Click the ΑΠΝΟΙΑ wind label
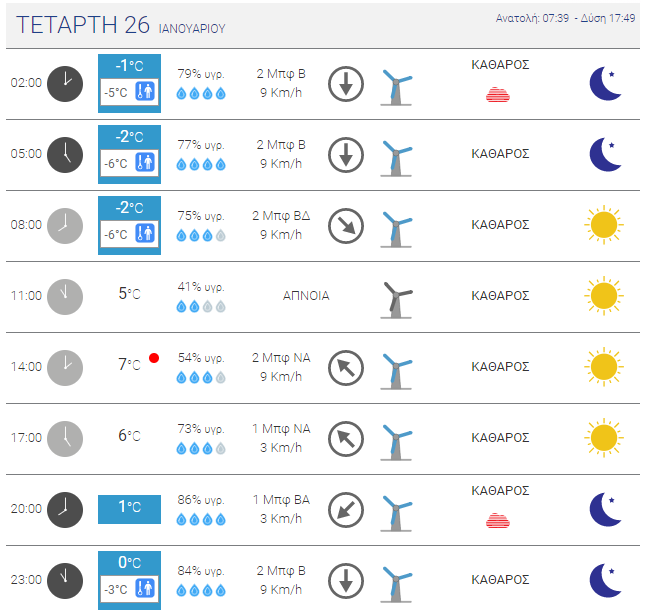 pos(306,296)
